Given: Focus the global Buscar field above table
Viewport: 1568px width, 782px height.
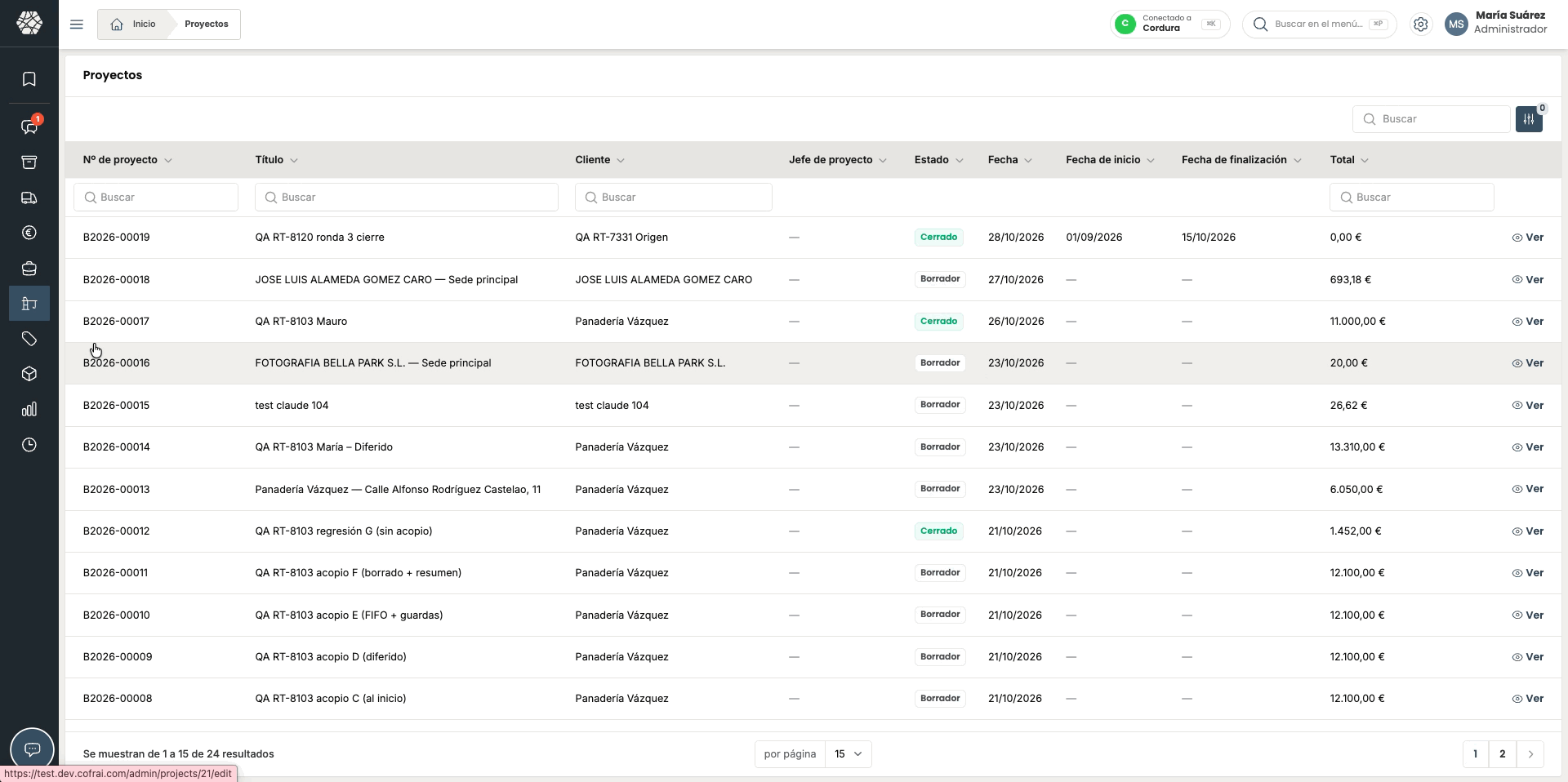Looking at the screenshot, I should 1431,119.
